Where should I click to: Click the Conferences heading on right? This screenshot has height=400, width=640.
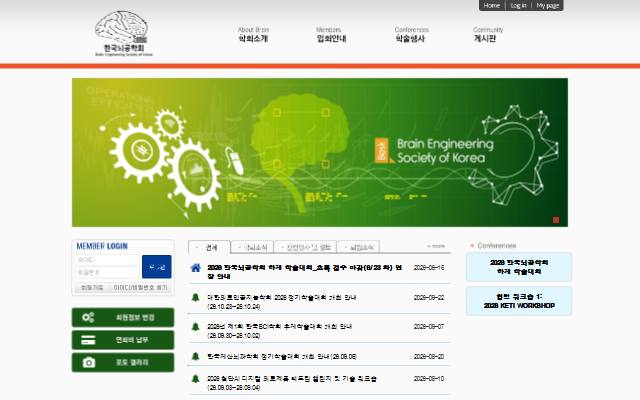pos(497,245)
